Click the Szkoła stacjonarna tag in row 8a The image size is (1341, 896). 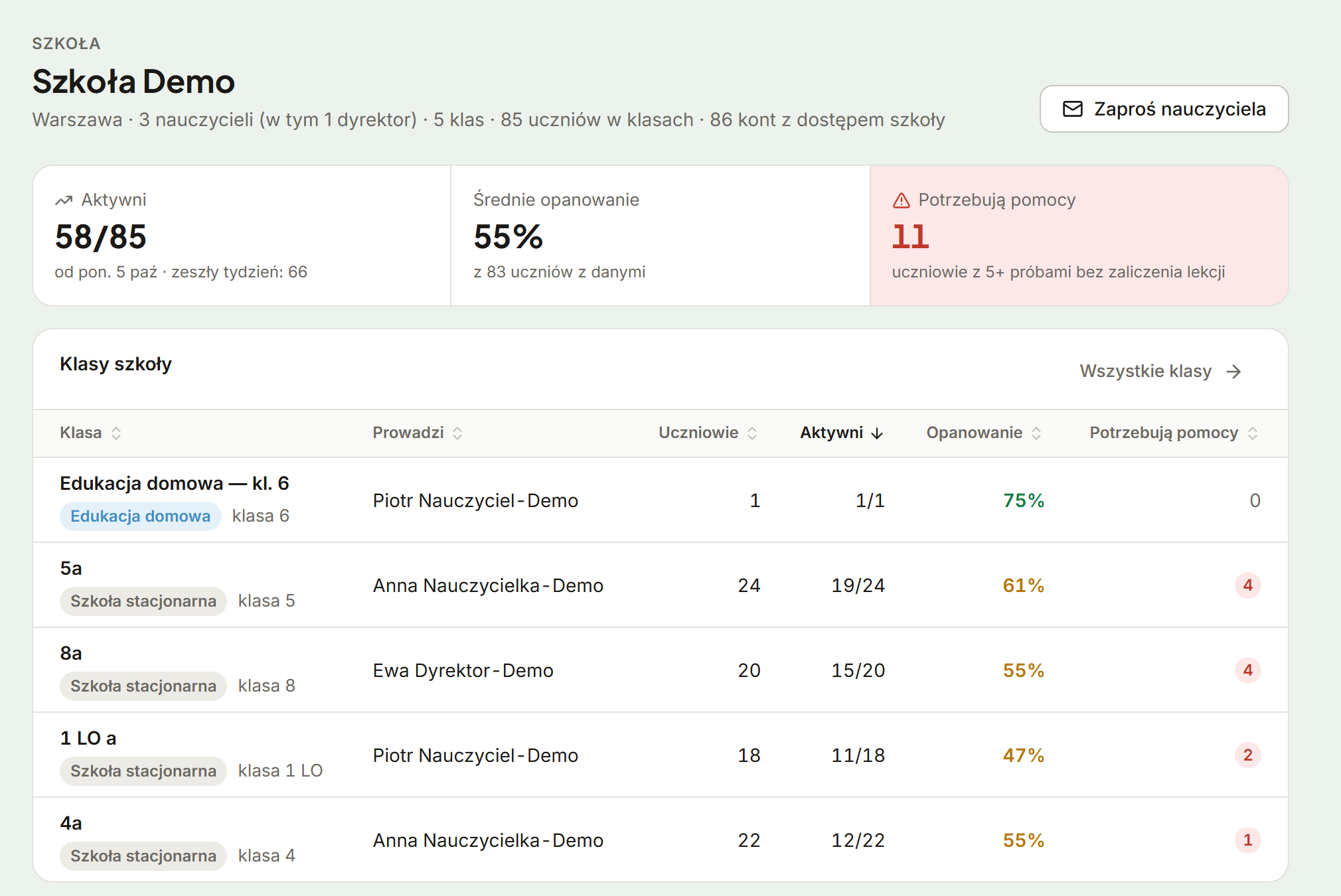point(143,686)
